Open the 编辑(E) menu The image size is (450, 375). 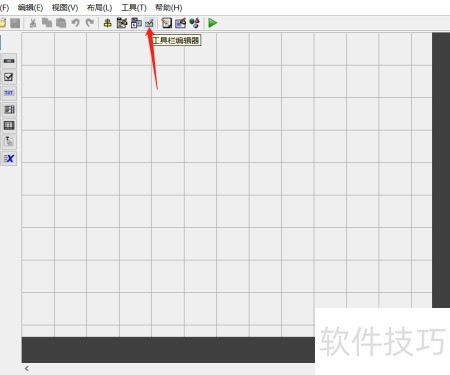(x=30, y=7)
